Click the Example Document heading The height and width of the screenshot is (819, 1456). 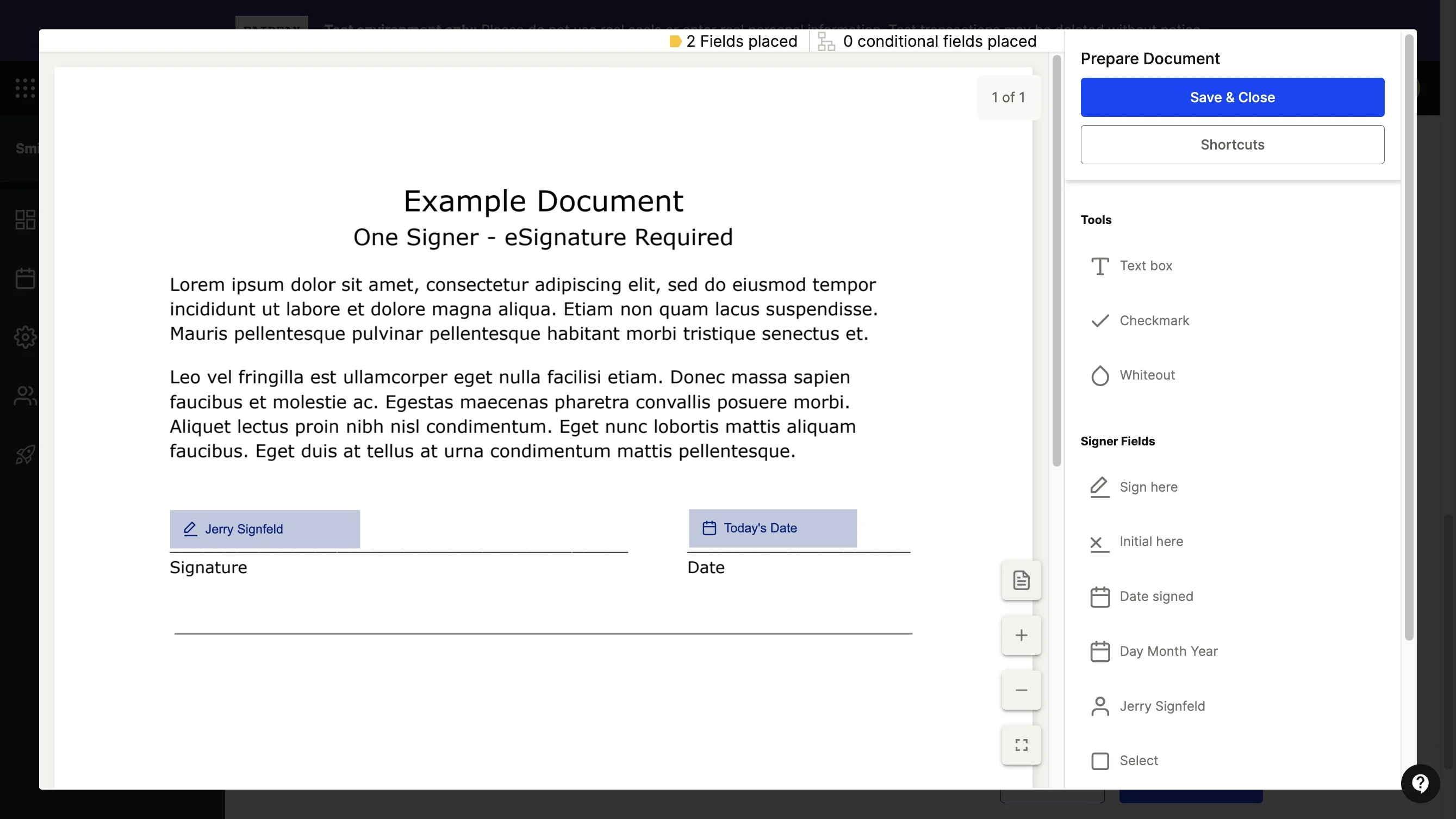[x=543, y=201]
